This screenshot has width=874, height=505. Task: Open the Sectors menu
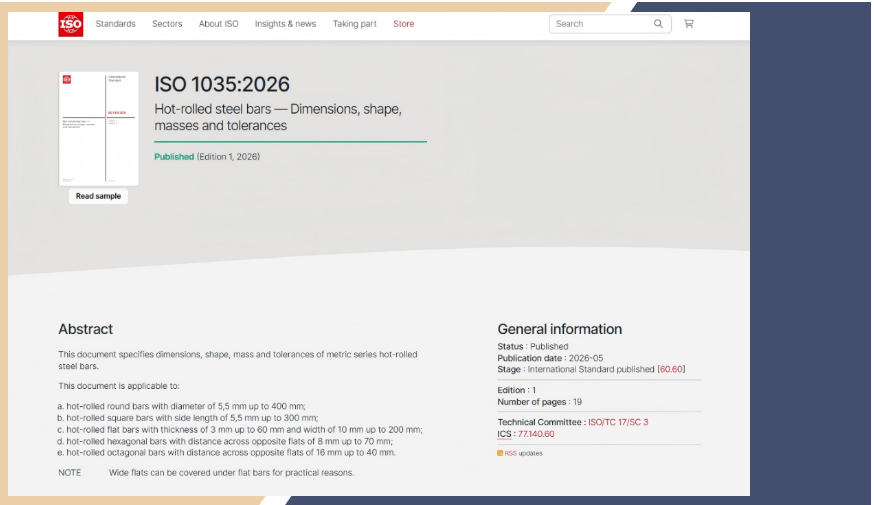pos(167,24)
